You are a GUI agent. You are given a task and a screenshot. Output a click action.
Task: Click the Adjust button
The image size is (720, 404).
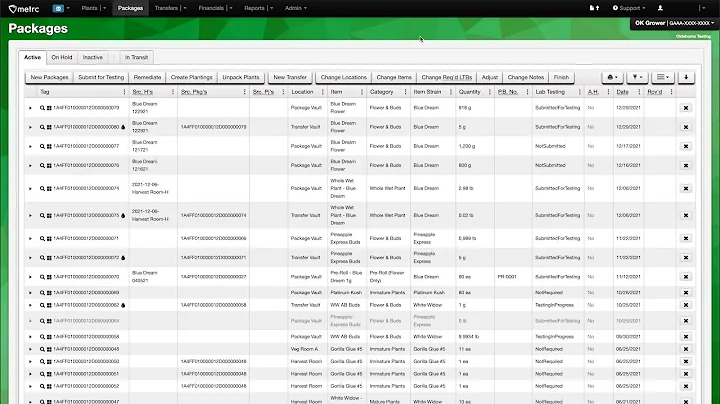(490, 77)
